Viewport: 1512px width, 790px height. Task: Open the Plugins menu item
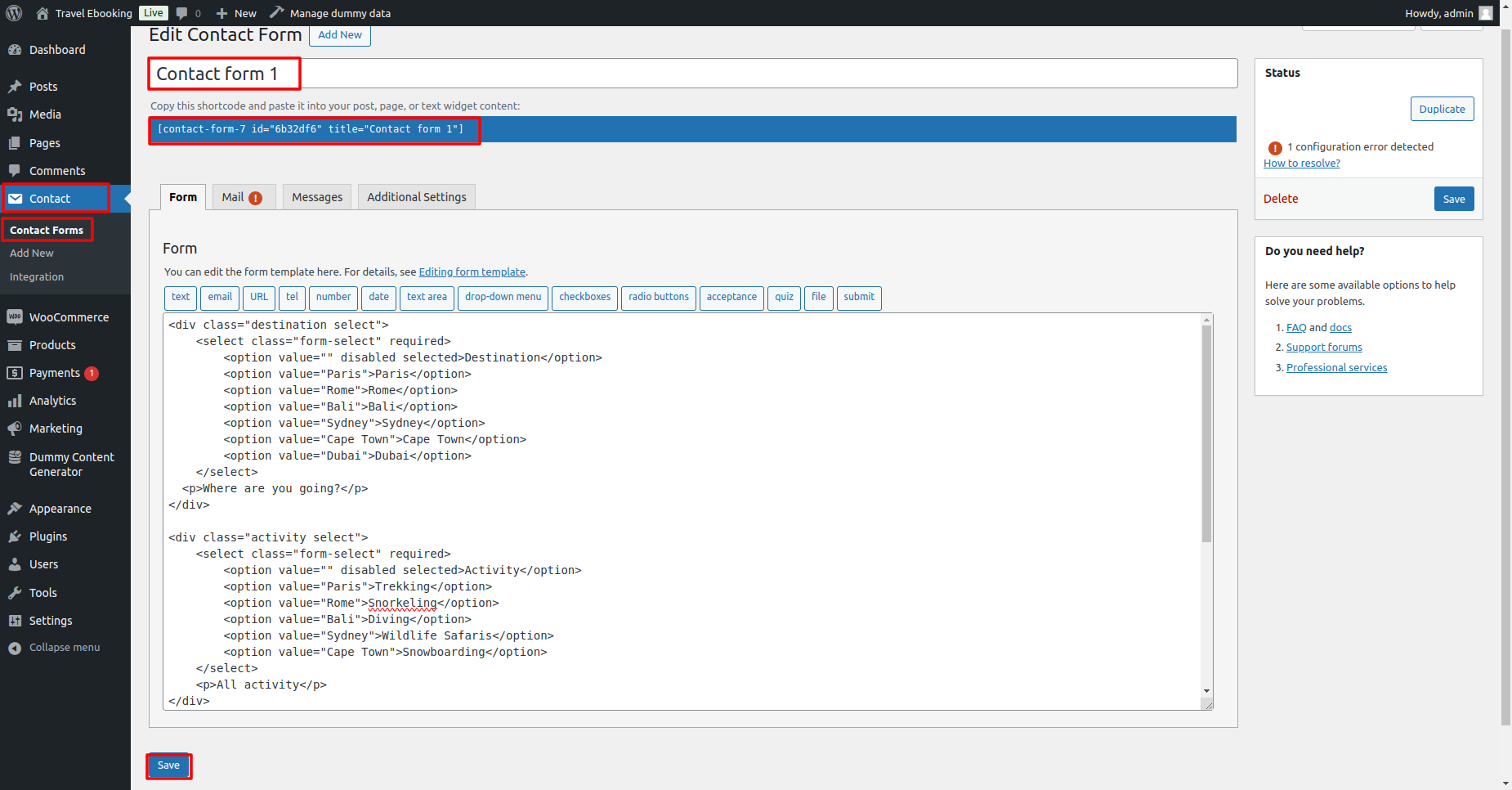tap(48, 536)
